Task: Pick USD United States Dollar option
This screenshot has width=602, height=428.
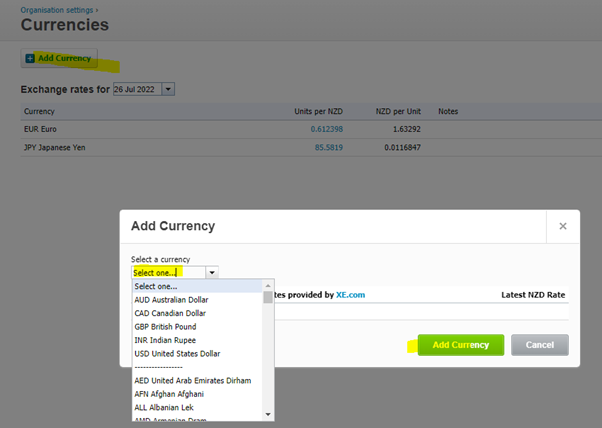Action: pyautogui.click(x=177, y=353)
